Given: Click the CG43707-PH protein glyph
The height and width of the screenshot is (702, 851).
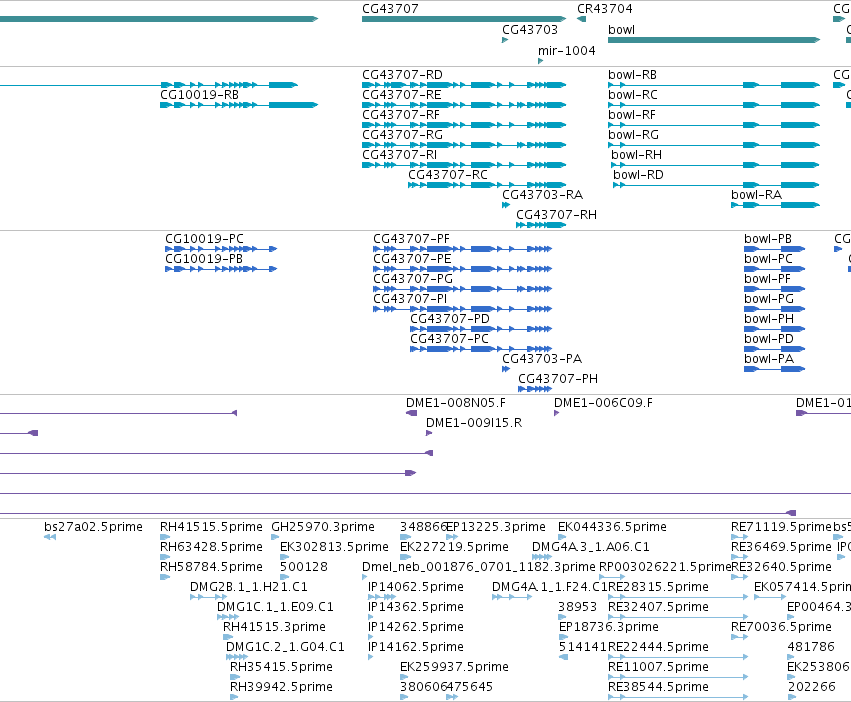Looking at the screenshot, I should click(x=535, y=389).
